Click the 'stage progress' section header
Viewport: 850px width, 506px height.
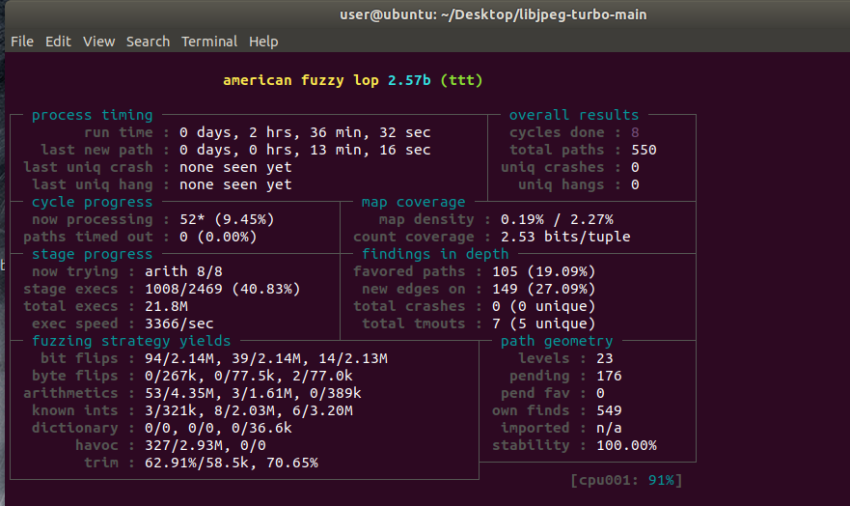pyautogui.click(x=92, y=254)
